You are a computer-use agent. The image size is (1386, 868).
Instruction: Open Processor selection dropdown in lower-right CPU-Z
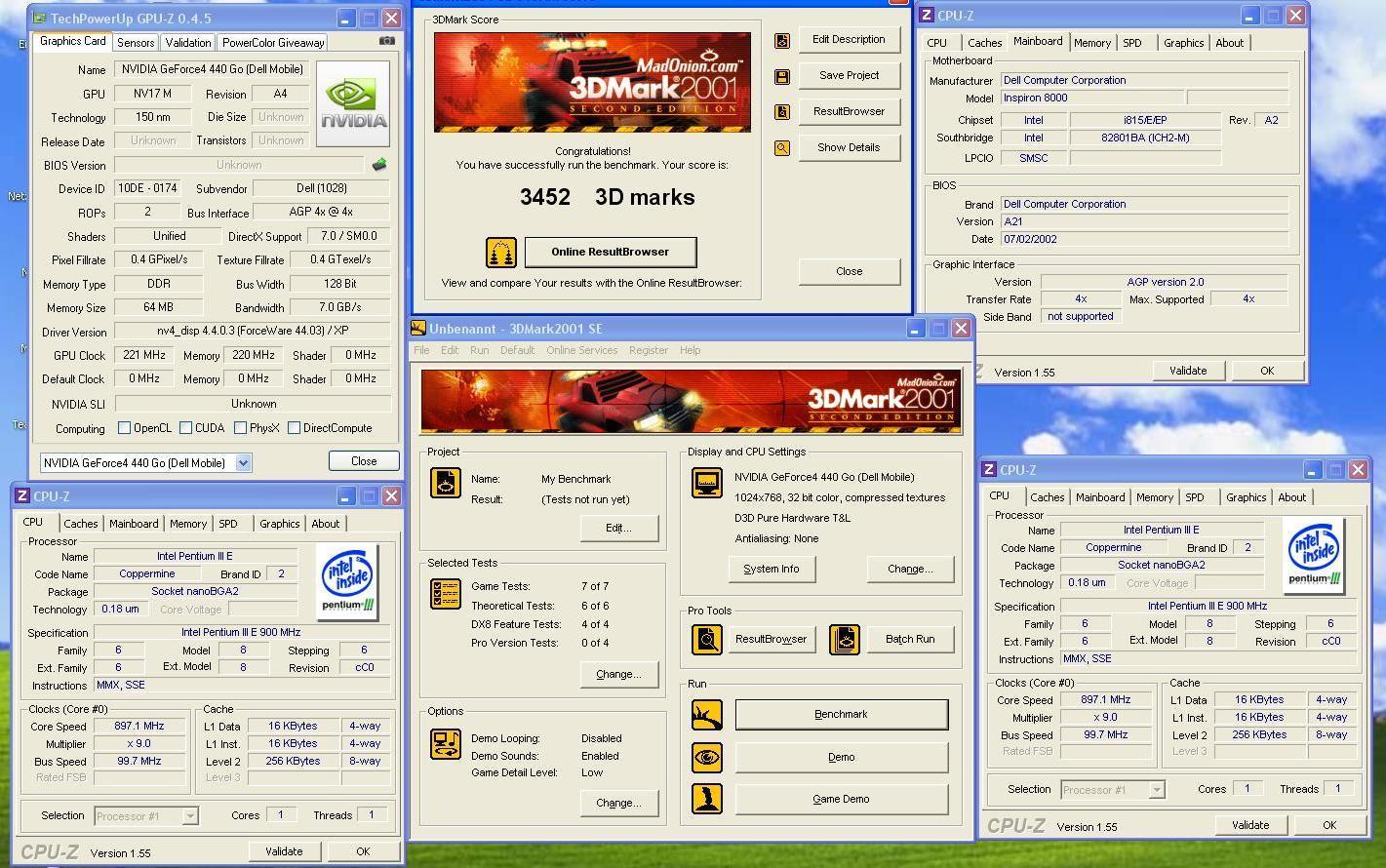(x=1157, y=790)
